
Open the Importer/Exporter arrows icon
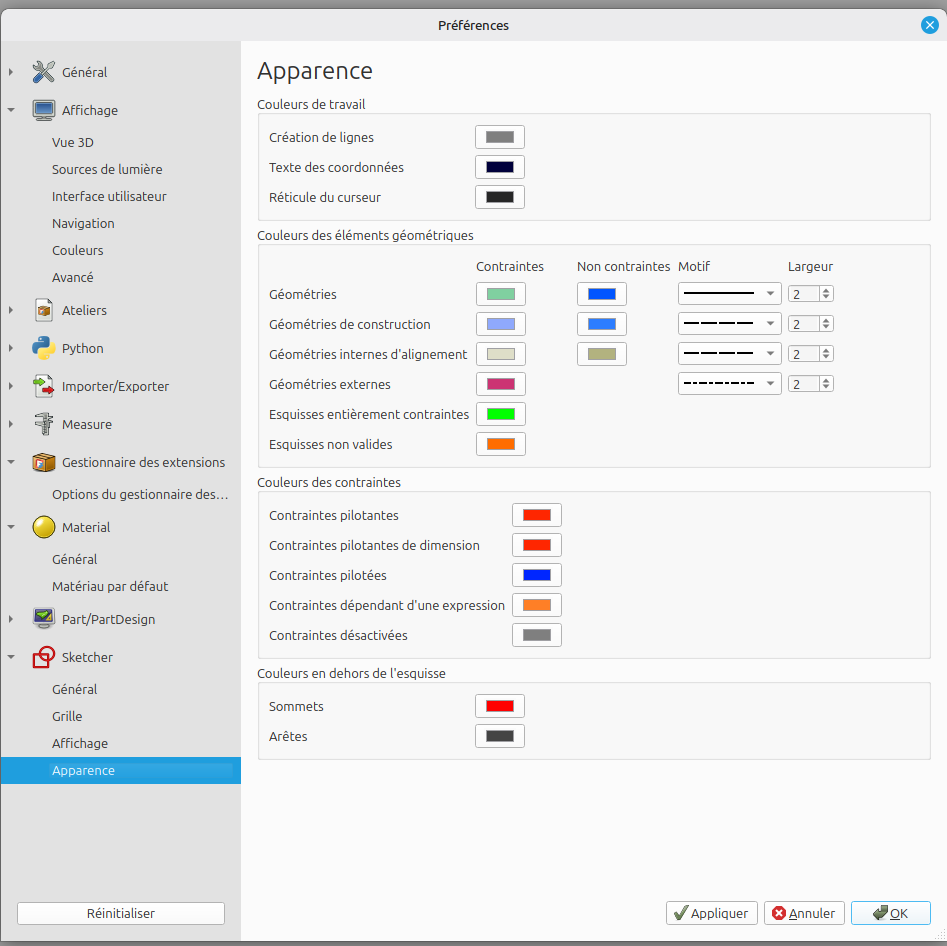click(x=43, y=386)
